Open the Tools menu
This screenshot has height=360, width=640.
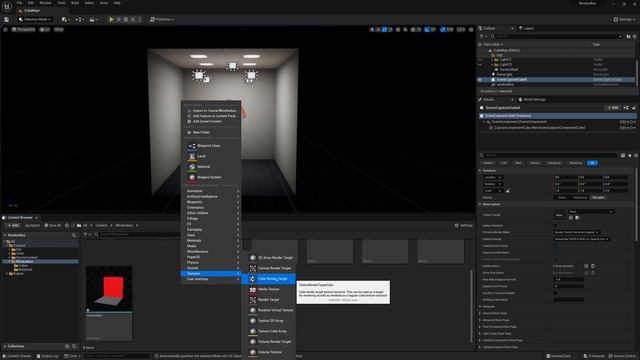coord(61,3)
